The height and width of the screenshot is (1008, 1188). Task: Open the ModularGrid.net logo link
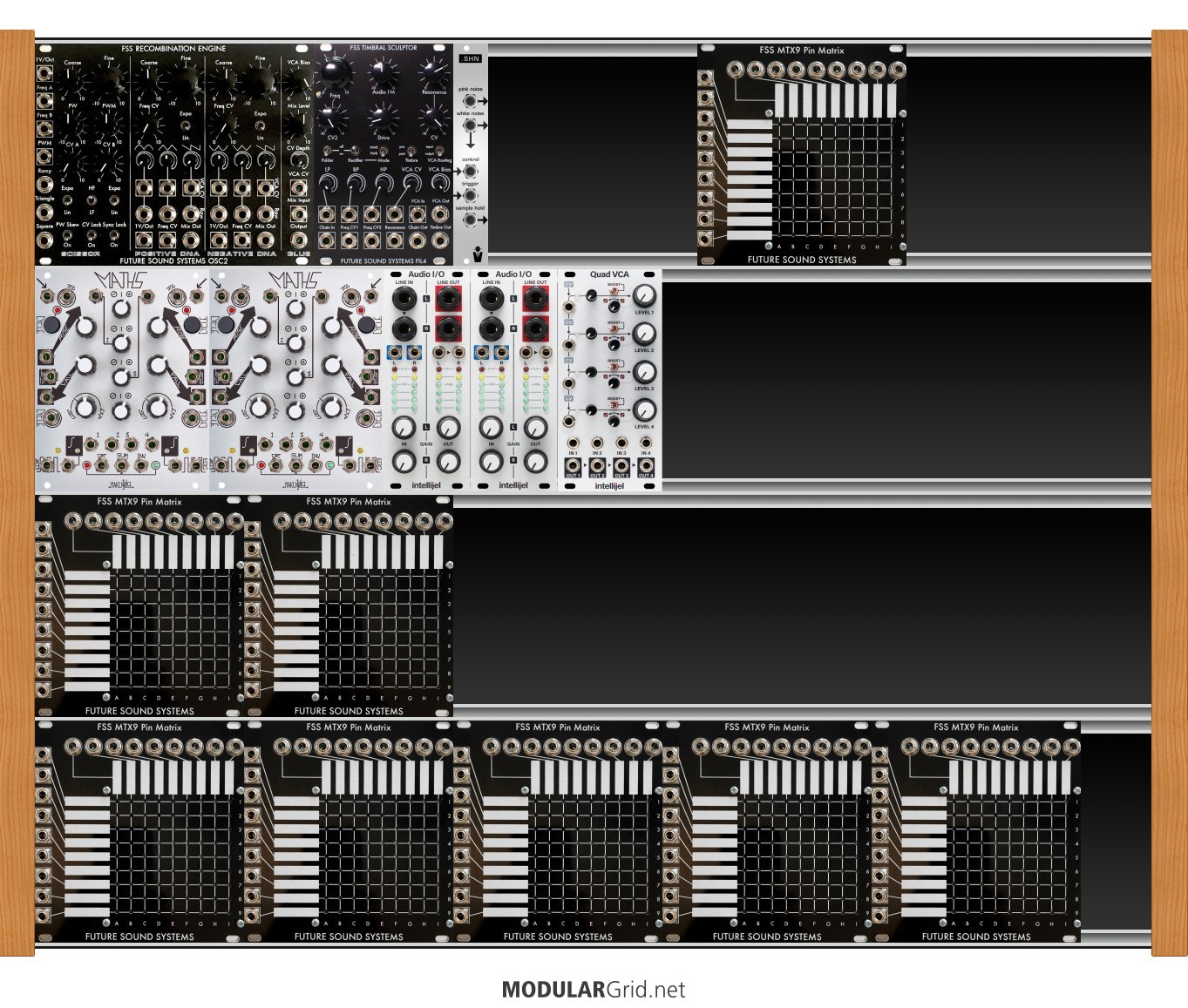(x=594, y=990)
